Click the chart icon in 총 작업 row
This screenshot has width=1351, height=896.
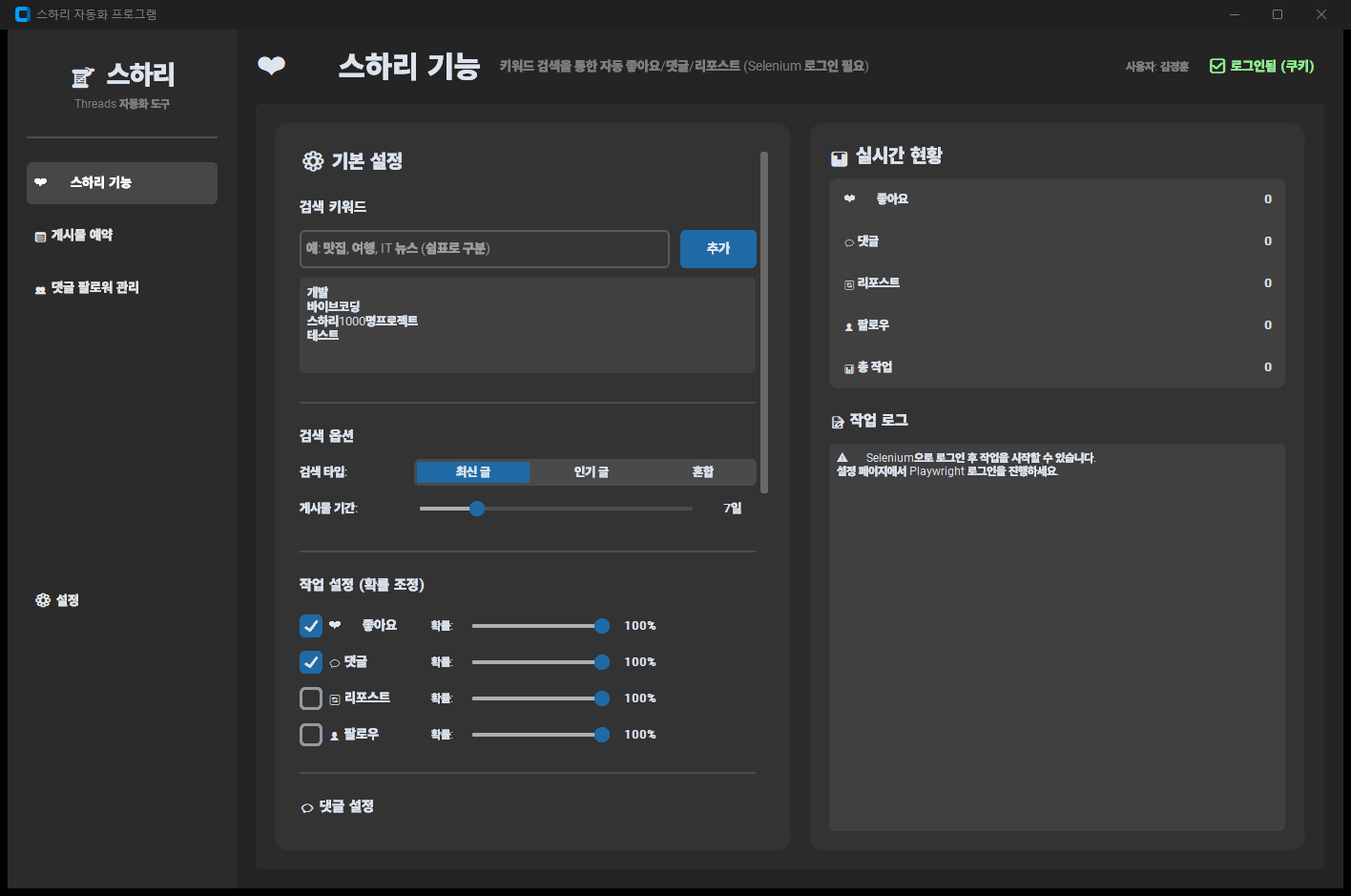tap(849, 368)
